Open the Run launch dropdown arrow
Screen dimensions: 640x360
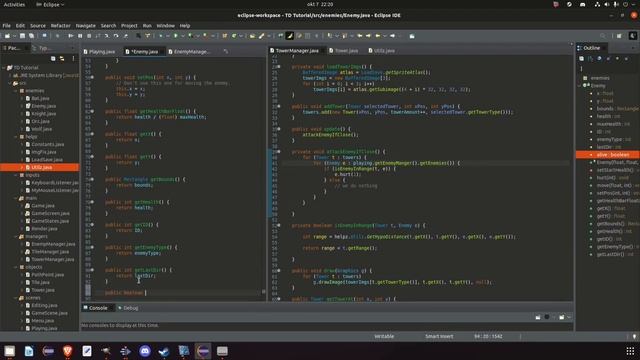point(182,36)
